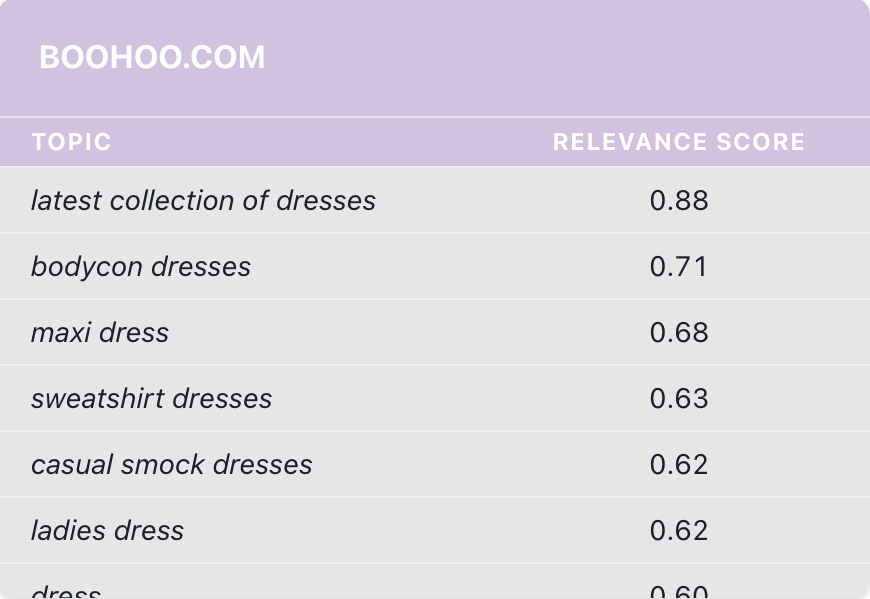Click the 0.63 relevance score value
The image size is (870, 599).
679,398
